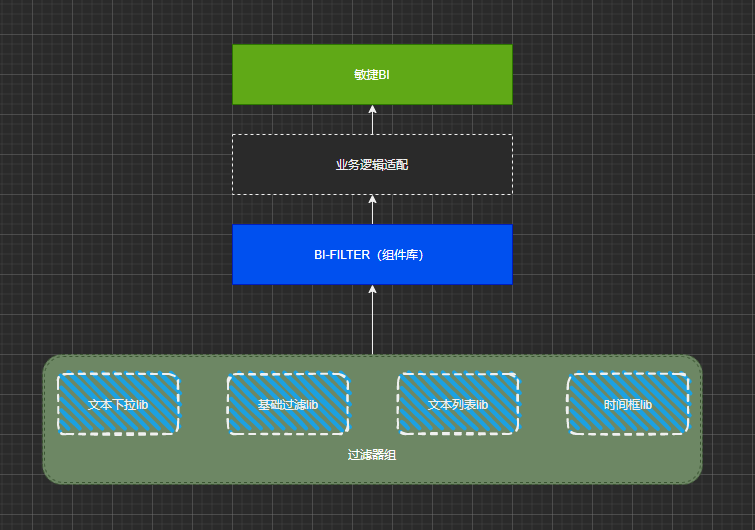This screenshot has height=530, width=755.
Task: Click the 过滤器组 group label text
Action: click(x=372, y=455)
